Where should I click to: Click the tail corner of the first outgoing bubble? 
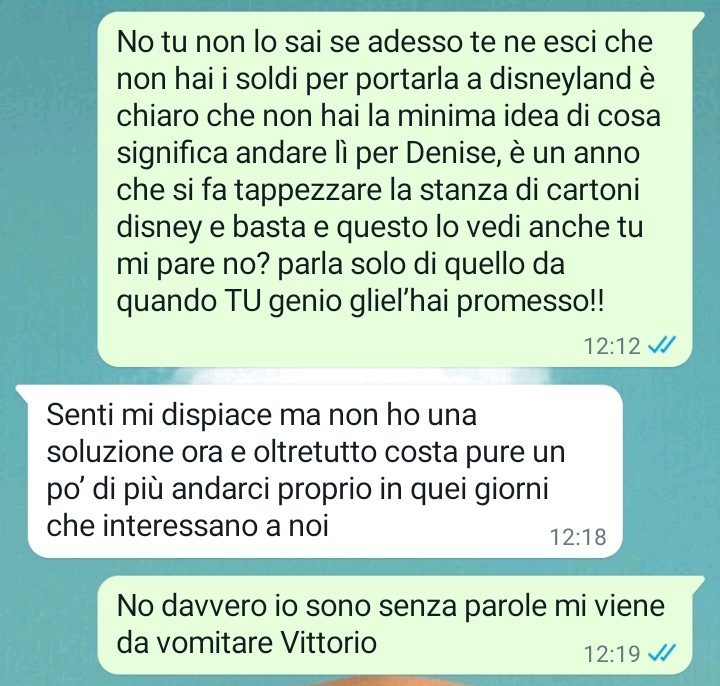click(x=698, y=18)
